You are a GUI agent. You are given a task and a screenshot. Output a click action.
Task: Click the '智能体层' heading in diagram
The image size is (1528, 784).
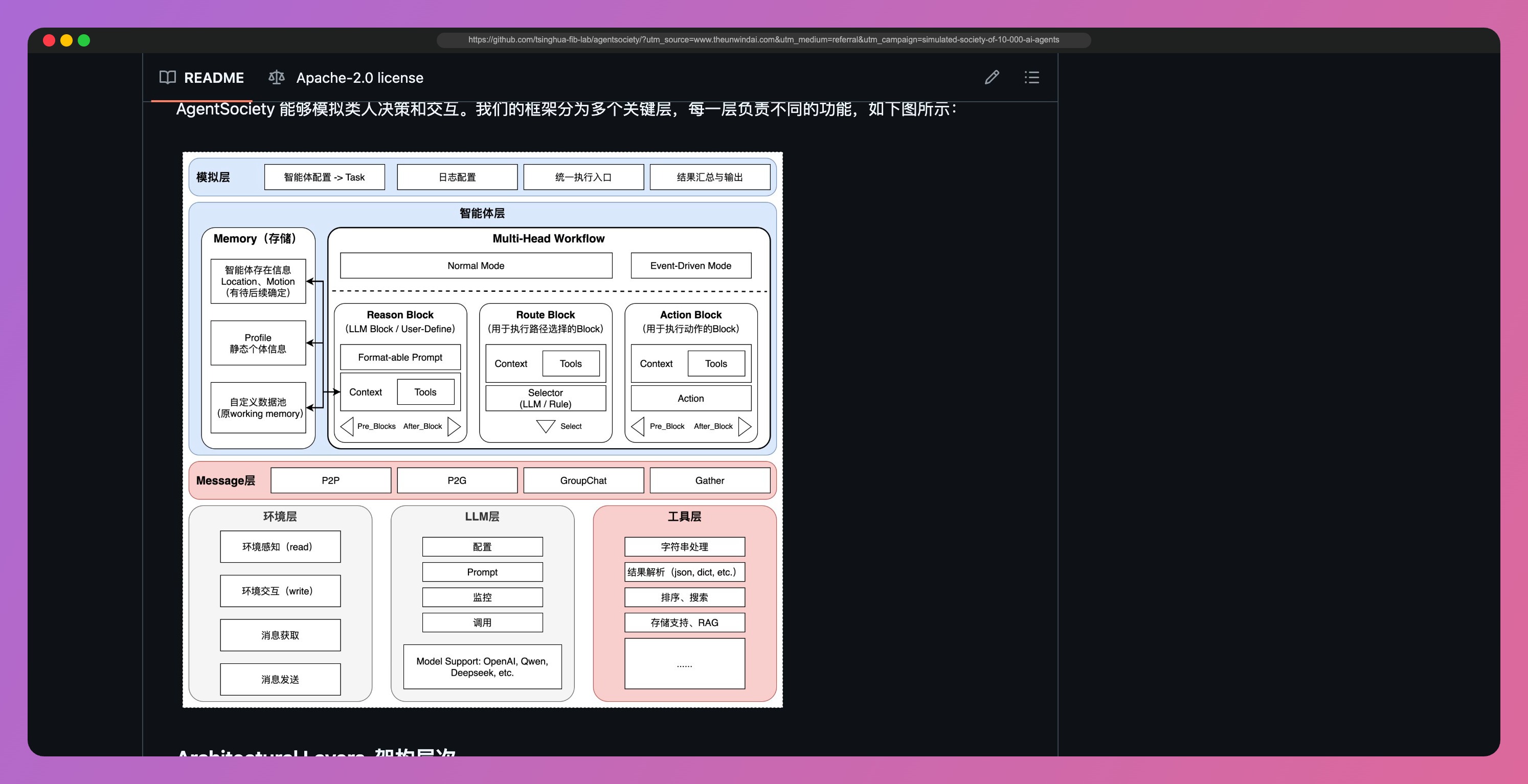point(482,213)
